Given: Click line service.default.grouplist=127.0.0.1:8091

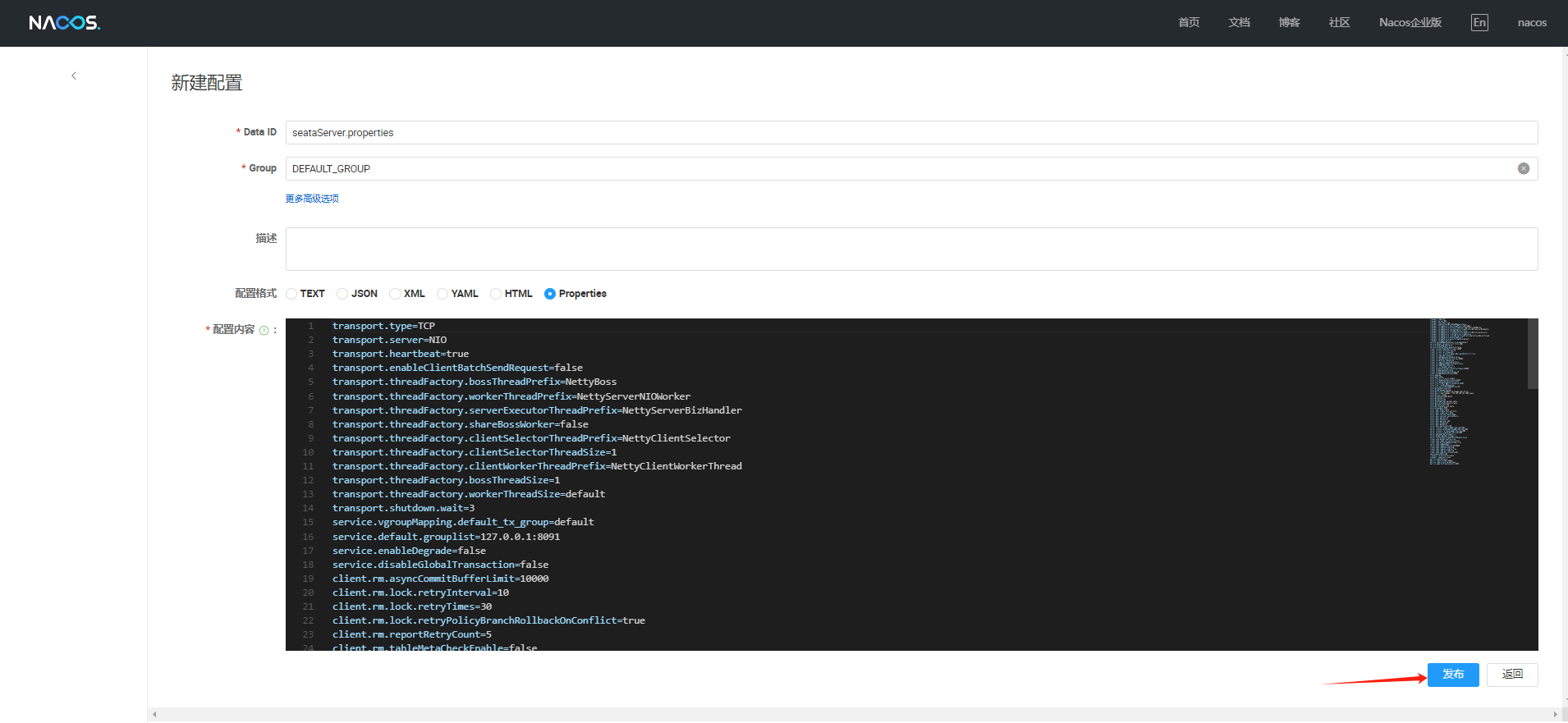Looking at the screenshot, I should 446,537.
